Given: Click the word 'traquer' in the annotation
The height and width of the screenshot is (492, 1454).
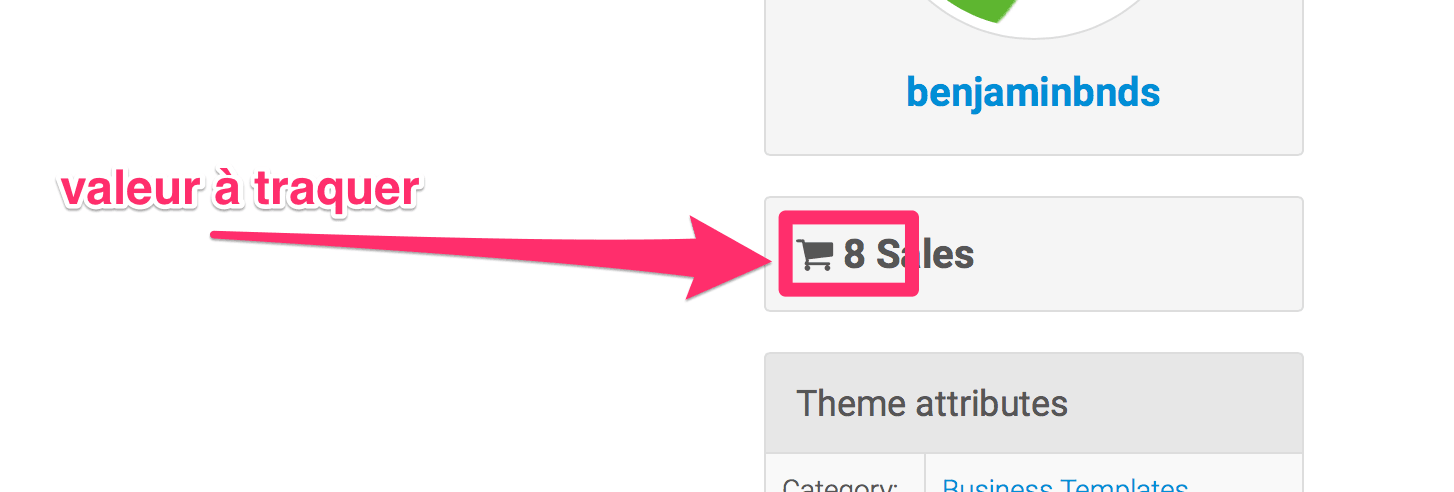Looking at the screenshot, I should [x=335, y=190].
